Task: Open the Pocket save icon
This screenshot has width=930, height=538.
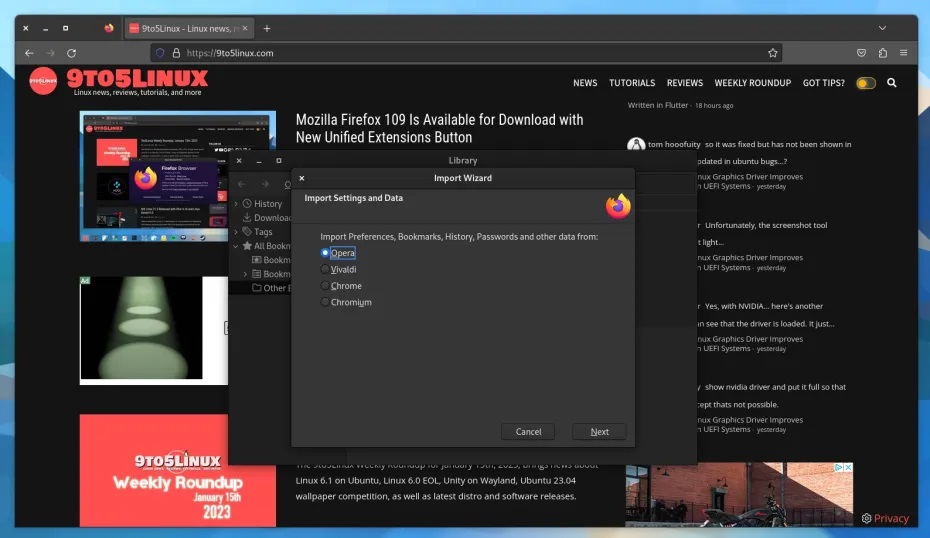Action: (862, 53)
